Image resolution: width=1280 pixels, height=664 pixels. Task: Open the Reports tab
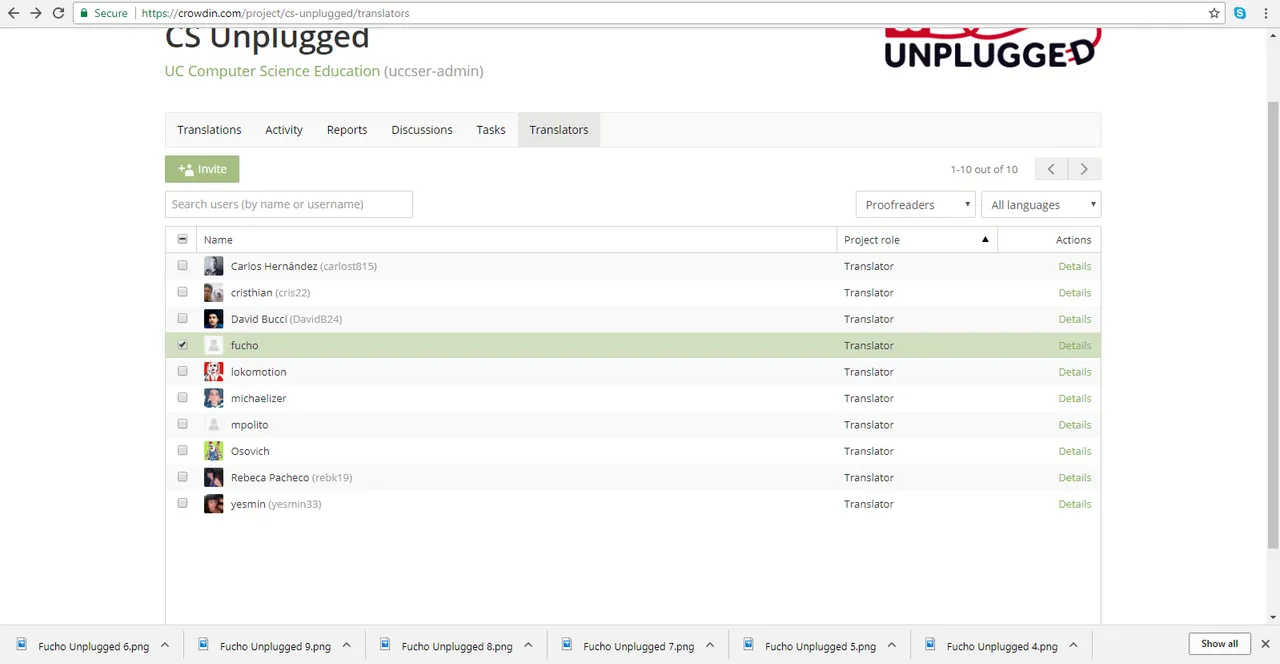347,130
